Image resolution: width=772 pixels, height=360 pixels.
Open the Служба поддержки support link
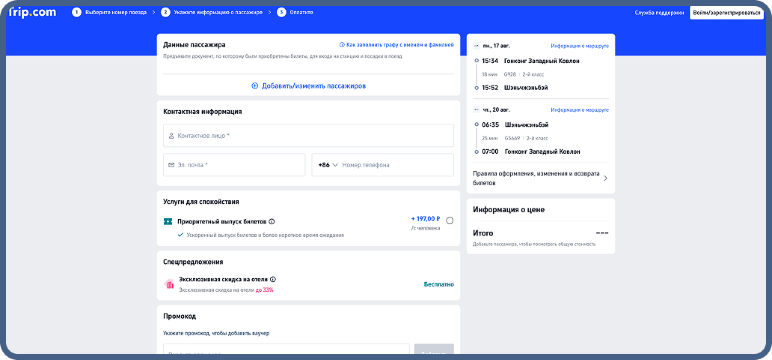(x=659, y=13)
